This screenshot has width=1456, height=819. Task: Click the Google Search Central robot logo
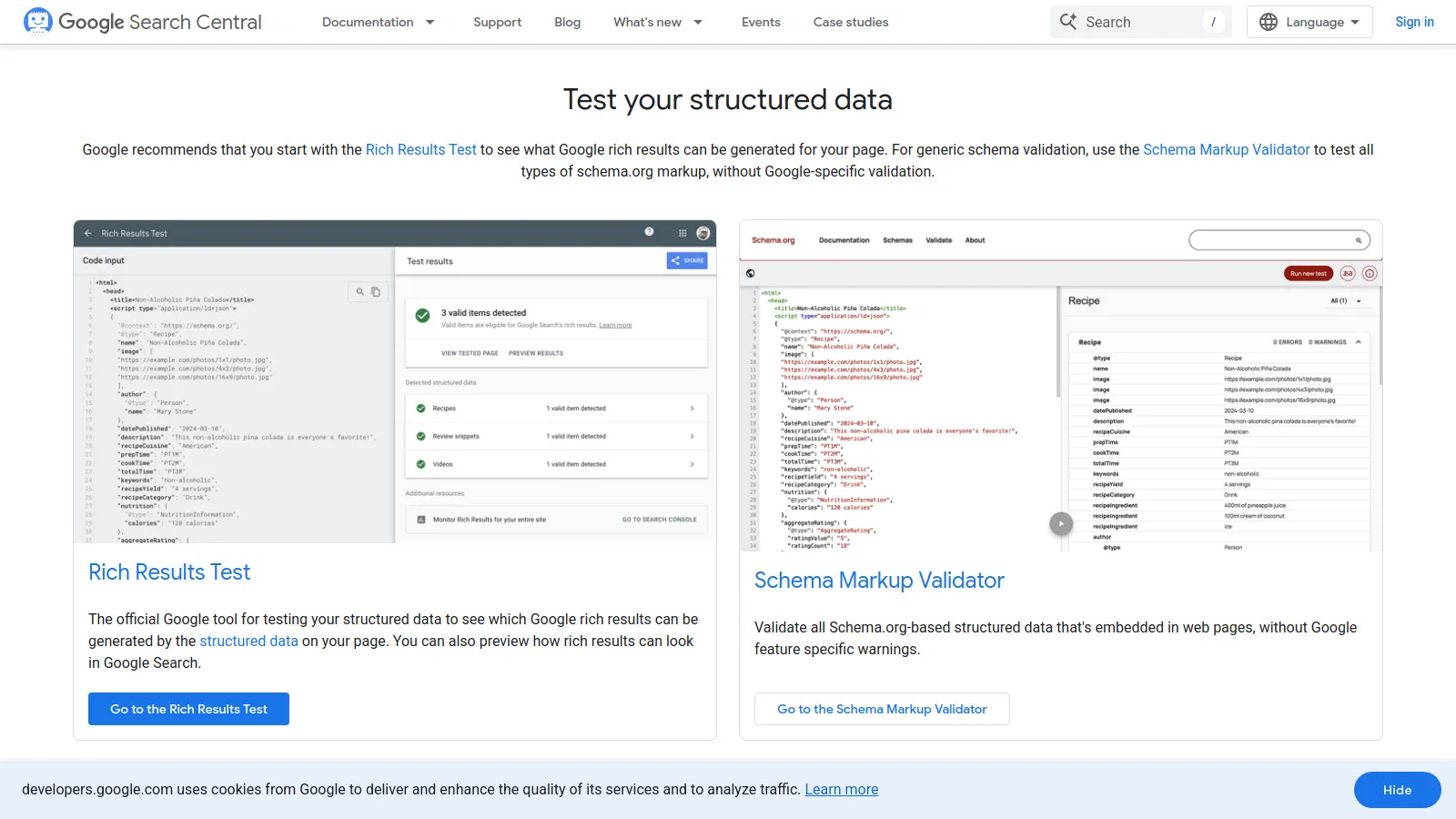pyautogui.click(x=39, y=21)
